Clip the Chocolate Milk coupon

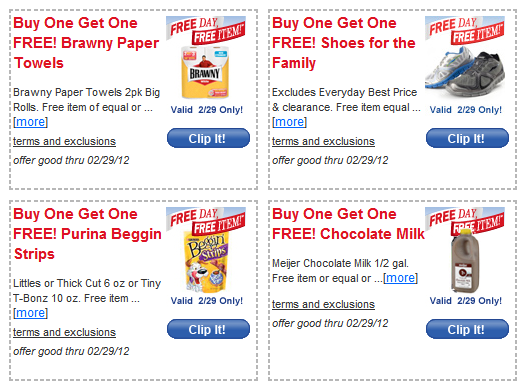[467, 329]
